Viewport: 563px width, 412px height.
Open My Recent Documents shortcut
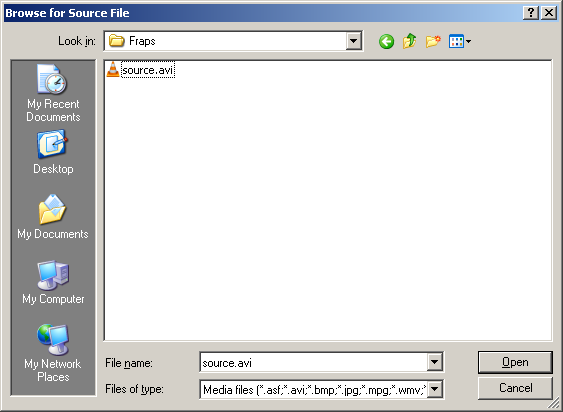(53, 93)
